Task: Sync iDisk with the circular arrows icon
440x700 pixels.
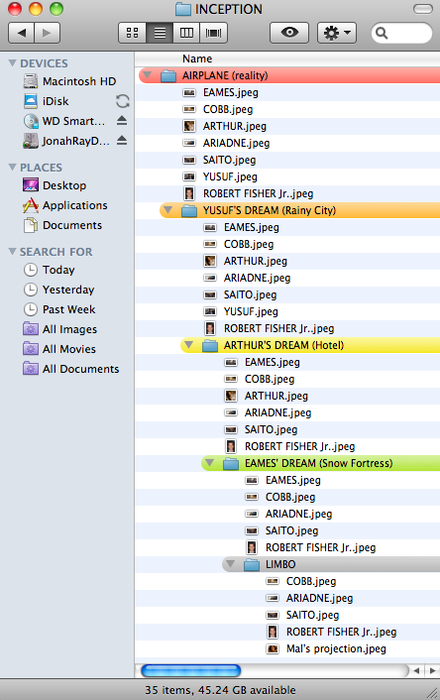Action: 122,101
